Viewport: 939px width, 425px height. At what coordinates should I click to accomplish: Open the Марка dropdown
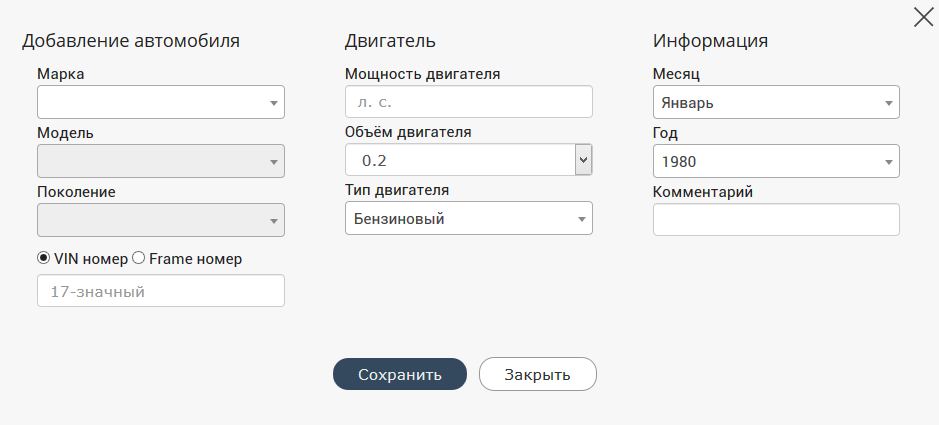point(160,102)
